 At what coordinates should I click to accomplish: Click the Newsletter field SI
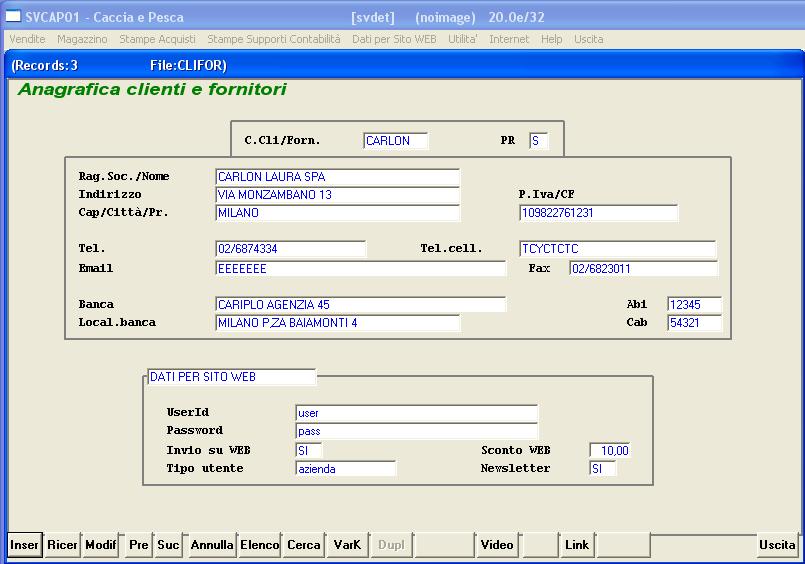coord(602,469)
